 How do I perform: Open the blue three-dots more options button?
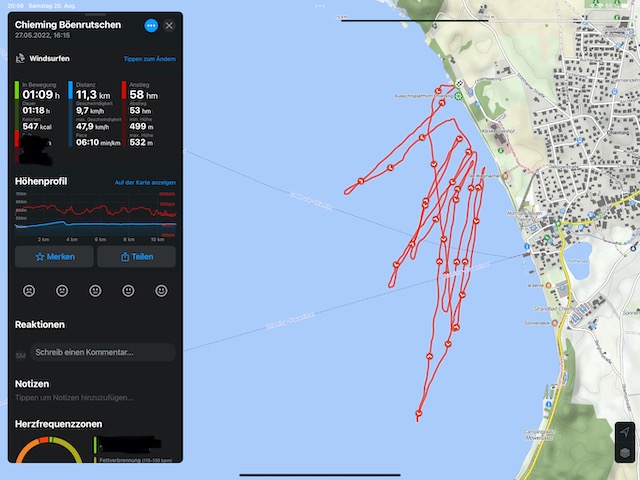pos(151,26)
